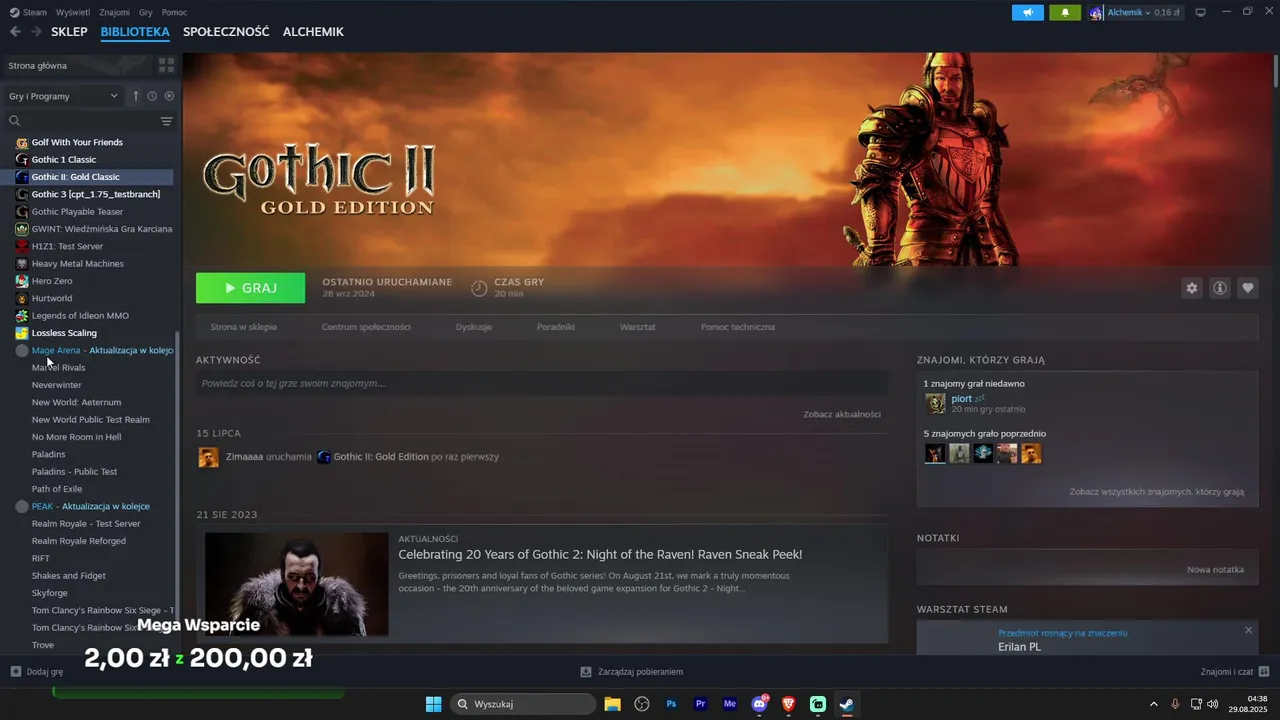Viewport: 1280px width, 720px height.
Task: Open File Explorer from taskbar
Action: 612,704
